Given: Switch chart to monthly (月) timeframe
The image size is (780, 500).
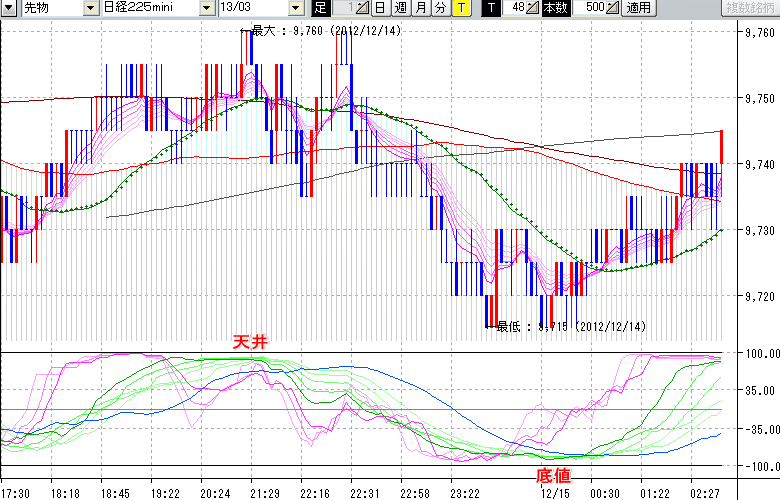Looking at the screenshot, I should tap(421, 8).
